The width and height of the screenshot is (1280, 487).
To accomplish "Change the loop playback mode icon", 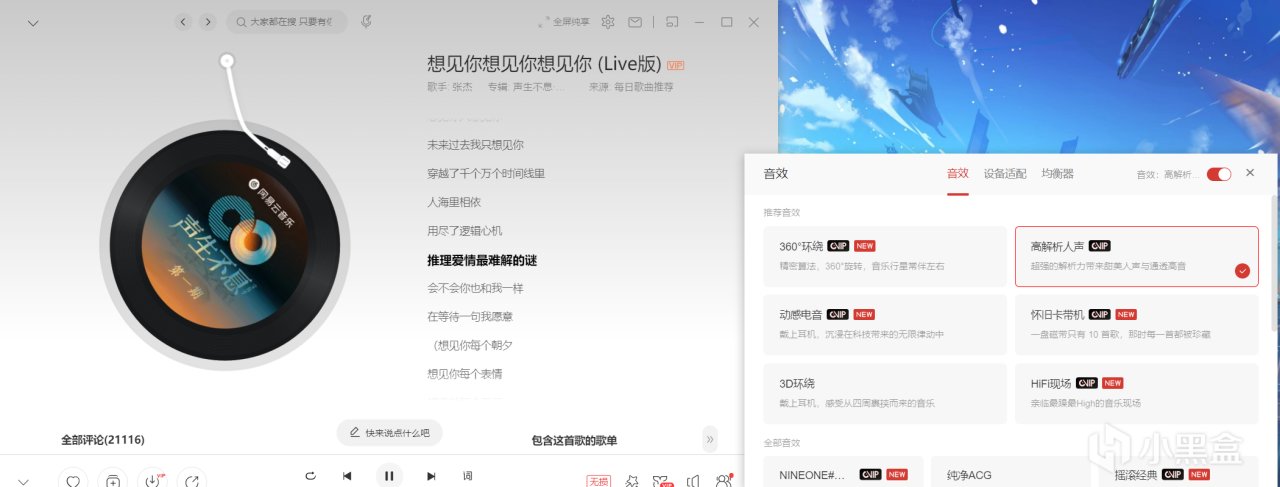I will [310, 476].
